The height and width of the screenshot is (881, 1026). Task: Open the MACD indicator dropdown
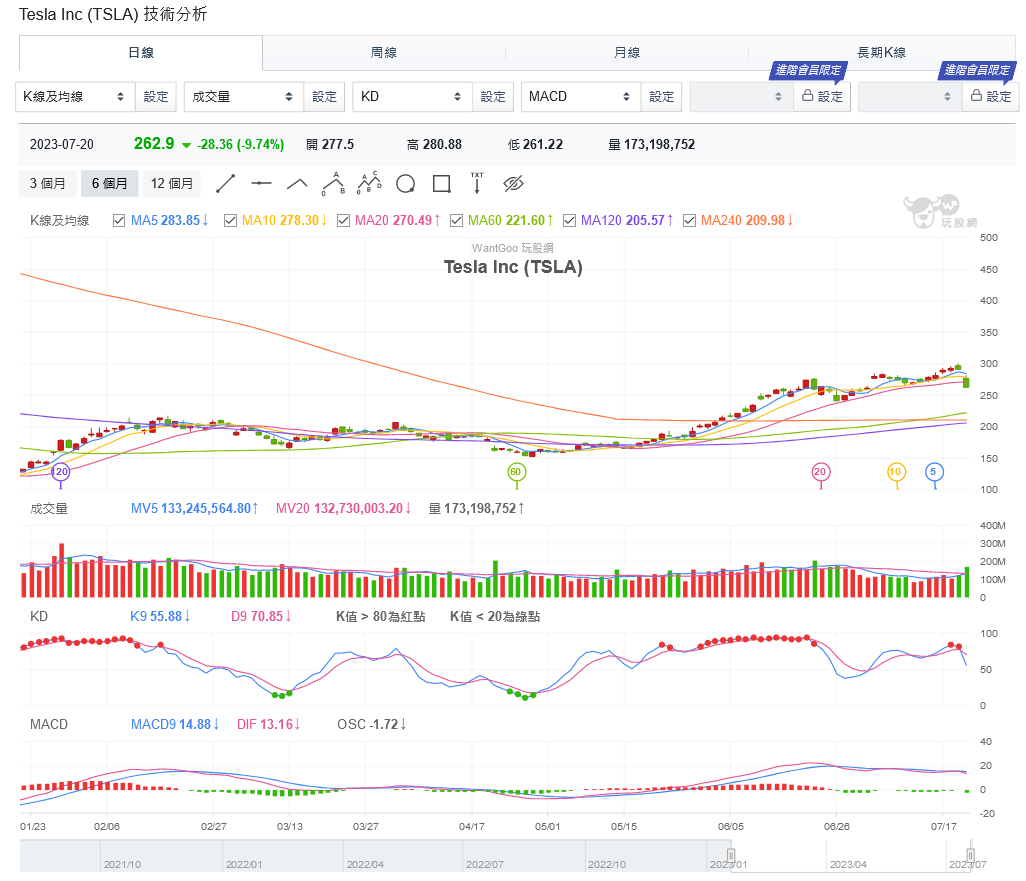(581, 97)
